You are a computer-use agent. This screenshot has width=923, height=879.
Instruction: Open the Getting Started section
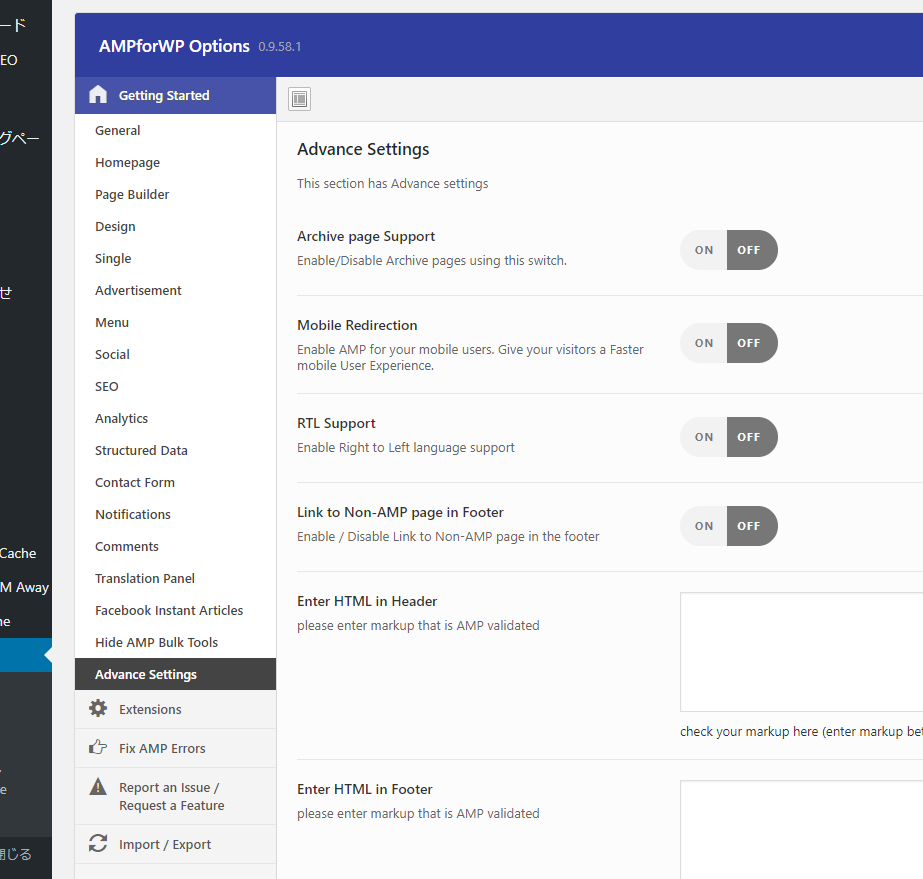[x=175, y=95]
